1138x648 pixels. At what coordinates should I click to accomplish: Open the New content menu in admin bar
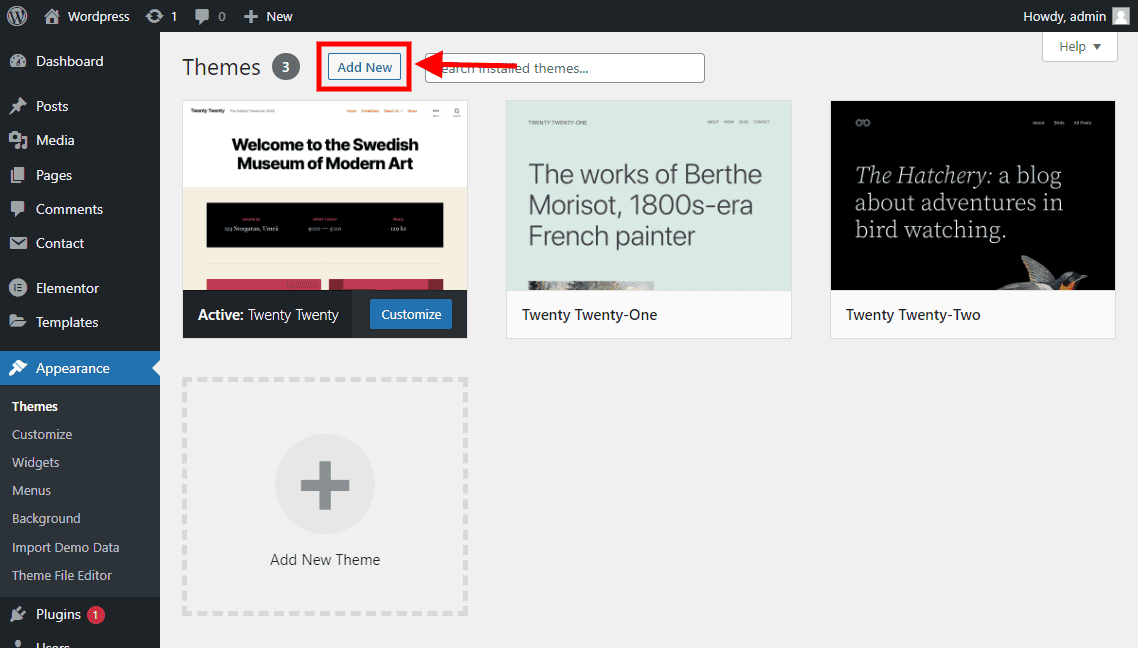268,16
